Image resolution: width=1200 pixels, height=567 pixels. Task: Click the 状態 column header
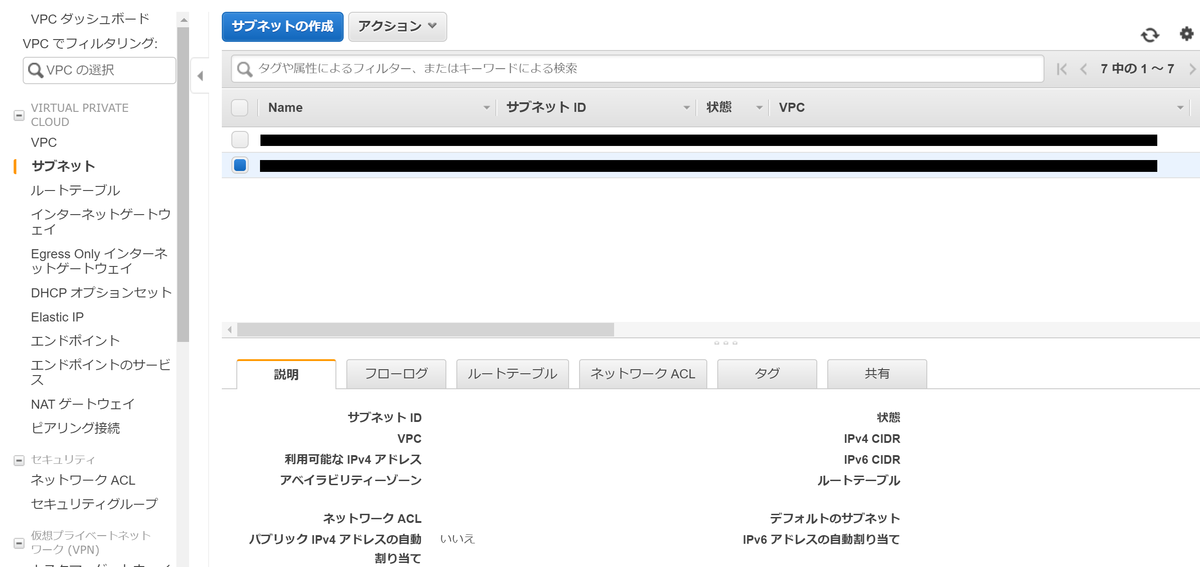click(719, 107)
